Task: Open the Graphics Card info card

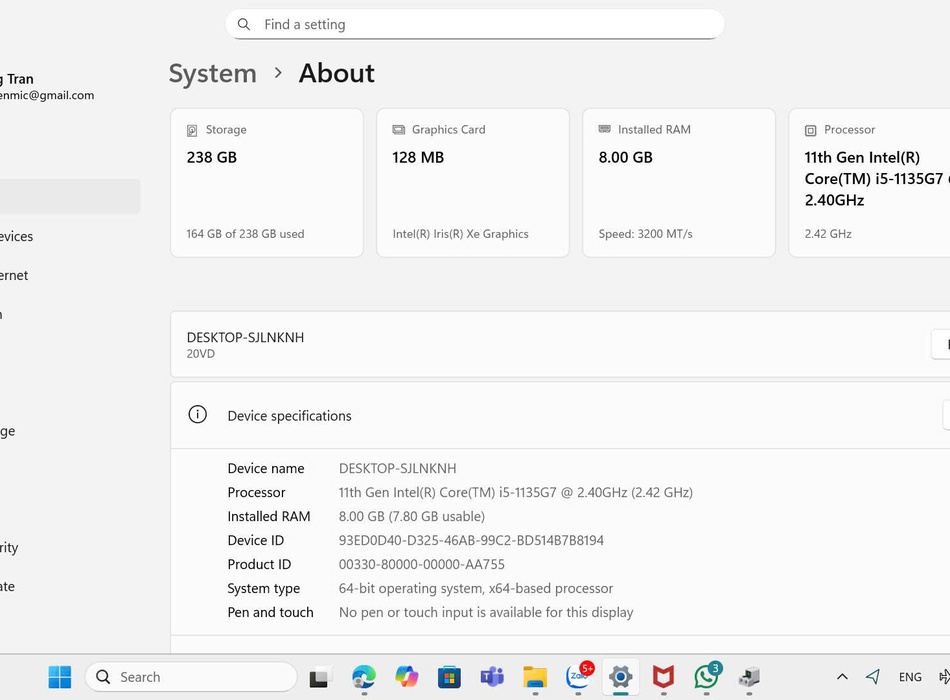Action: pos(473,182)
